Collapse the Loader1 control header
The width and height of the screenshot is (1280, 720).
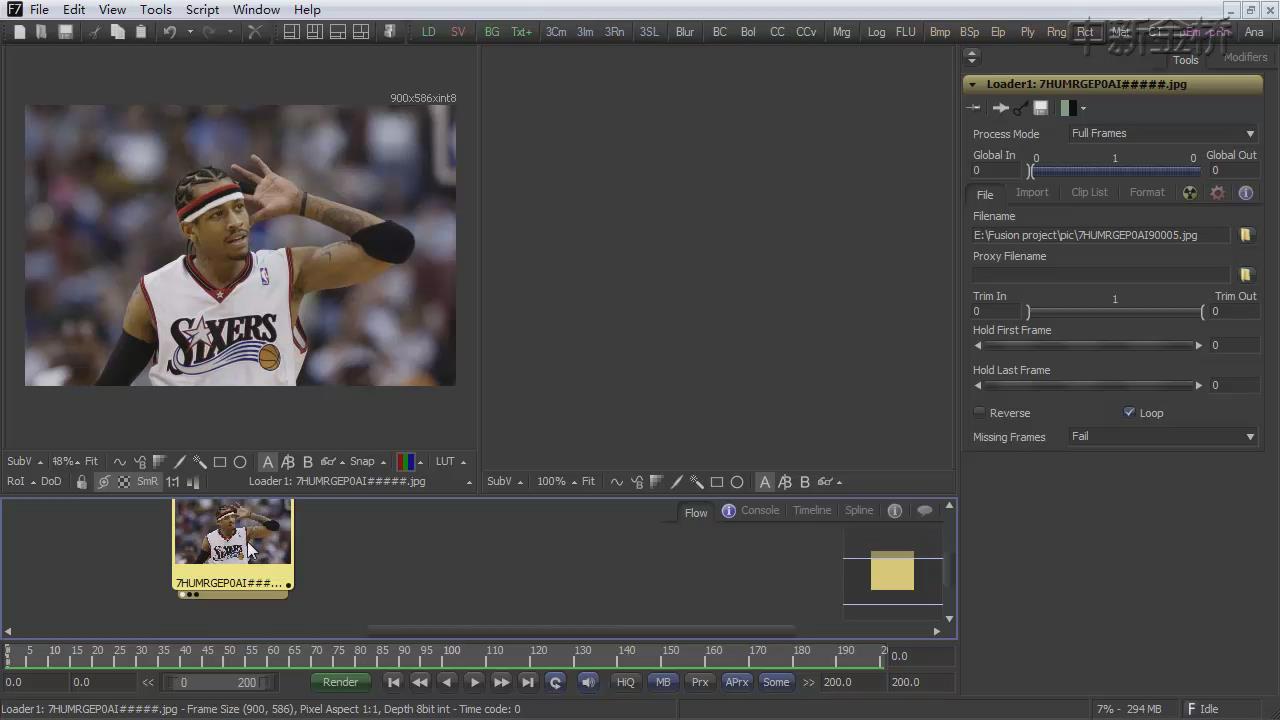click(x=972, y=85)
